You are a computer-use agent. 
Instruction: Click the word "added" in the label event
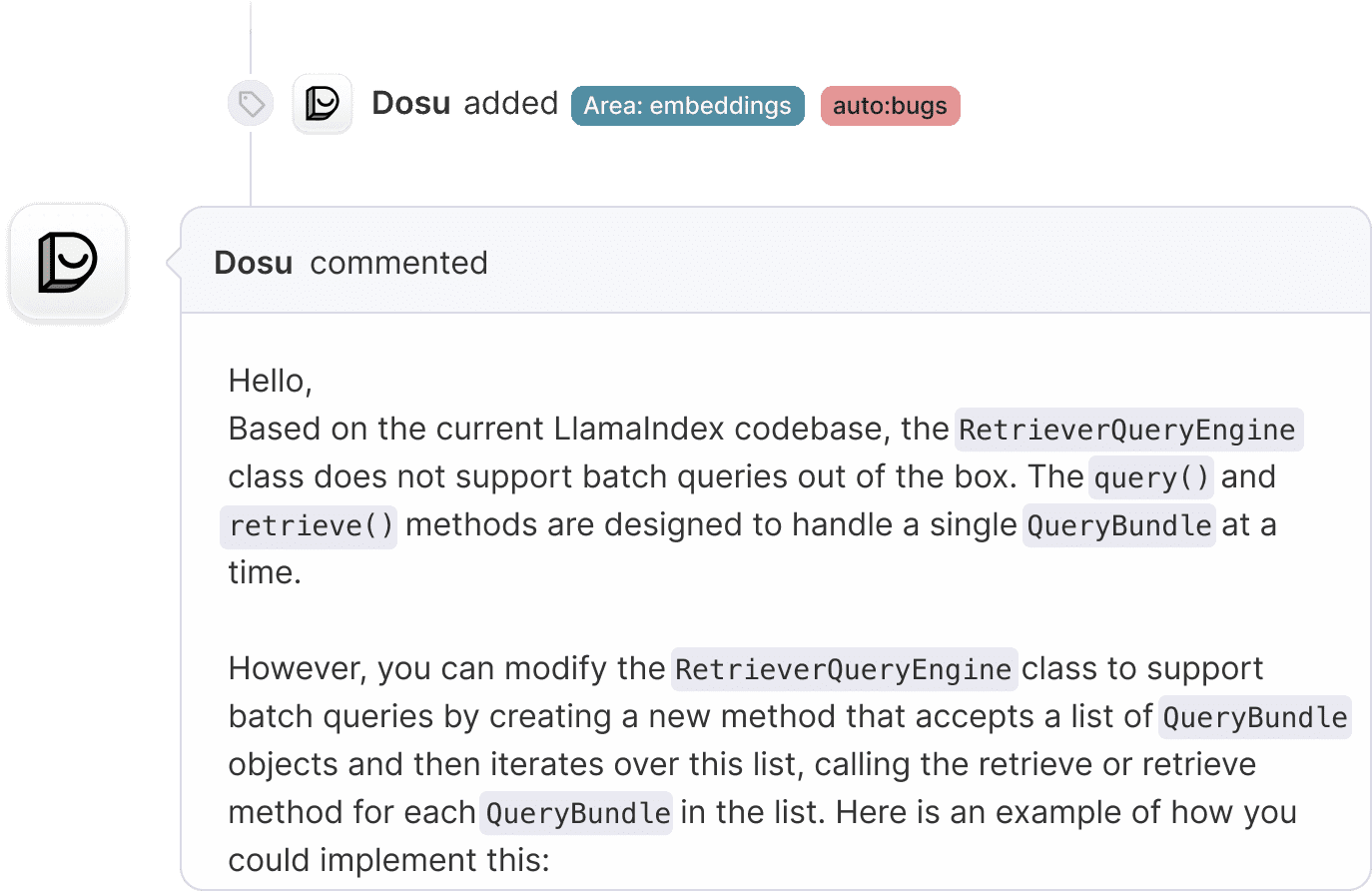510,104
